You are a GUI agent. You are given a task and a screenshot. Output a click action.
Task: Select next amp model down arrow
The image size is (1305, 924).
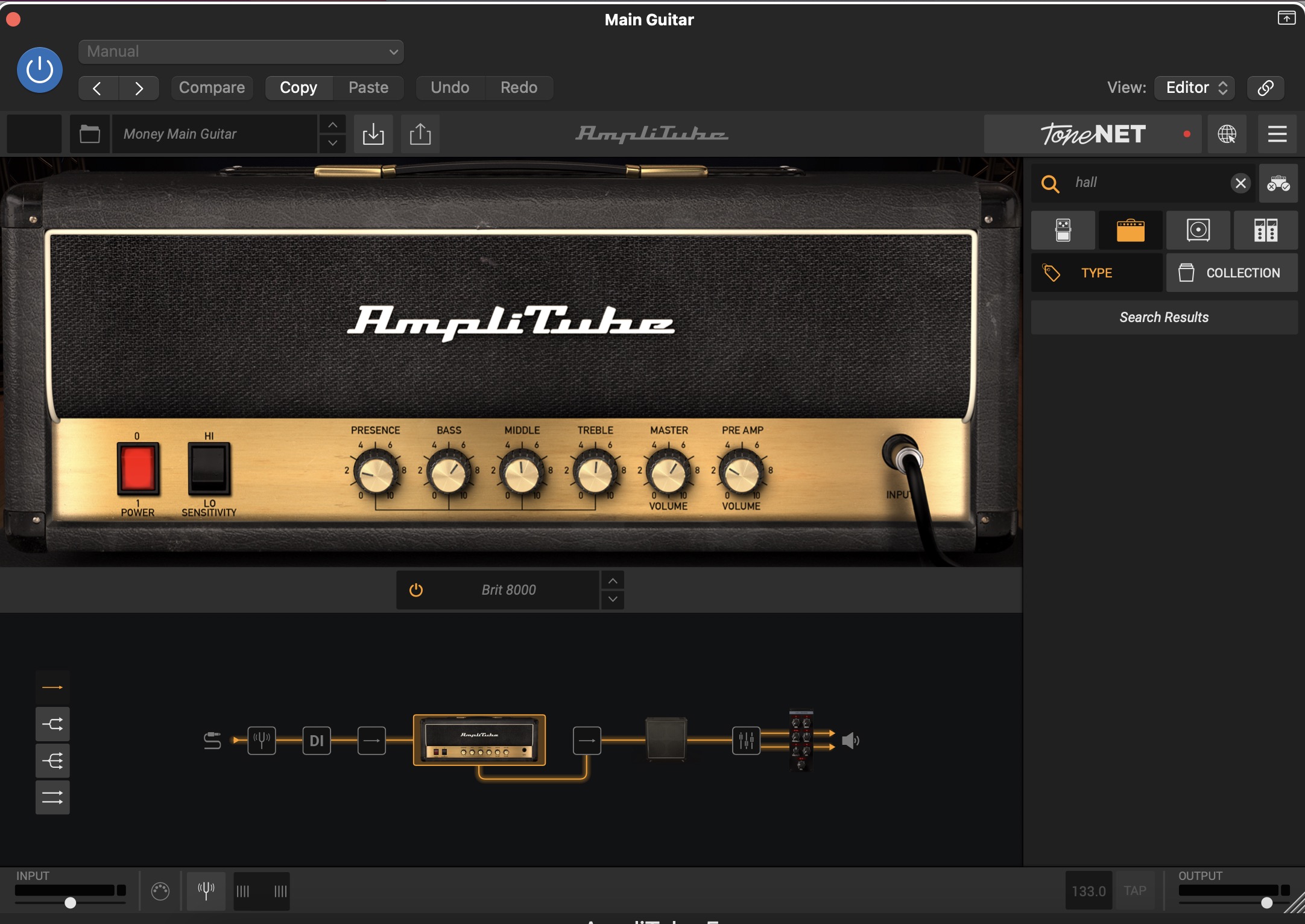(613, 600)
